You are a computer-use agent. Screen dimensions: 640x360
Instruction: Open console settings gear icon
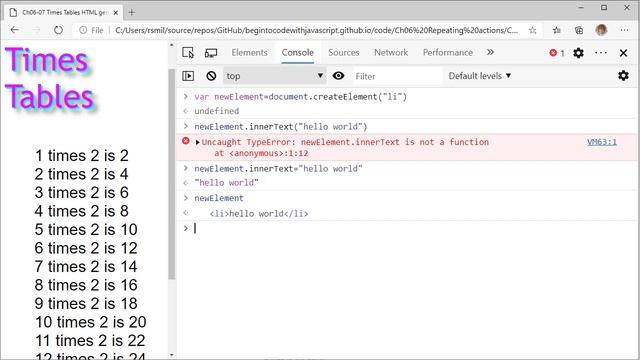[x=623, y=76]
